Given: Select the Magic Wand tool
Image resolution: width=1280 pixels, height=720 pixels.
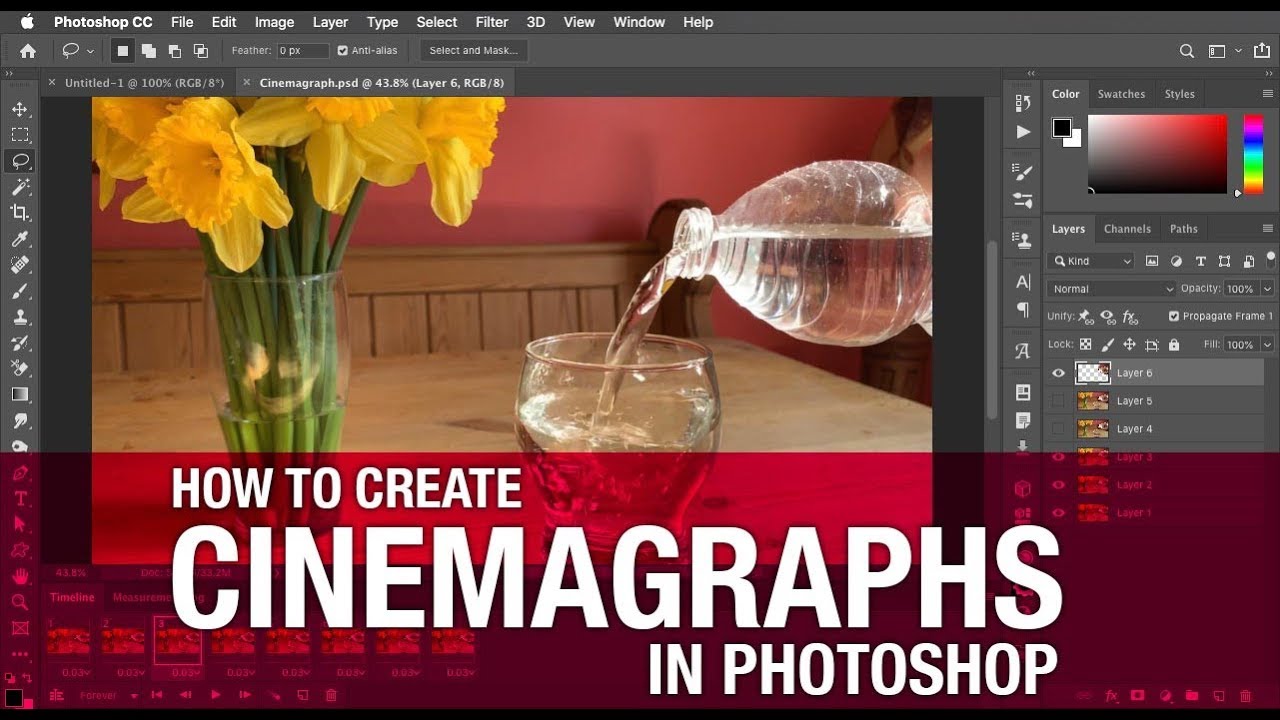Looking at the screenshot, I should tap(20, 187).
